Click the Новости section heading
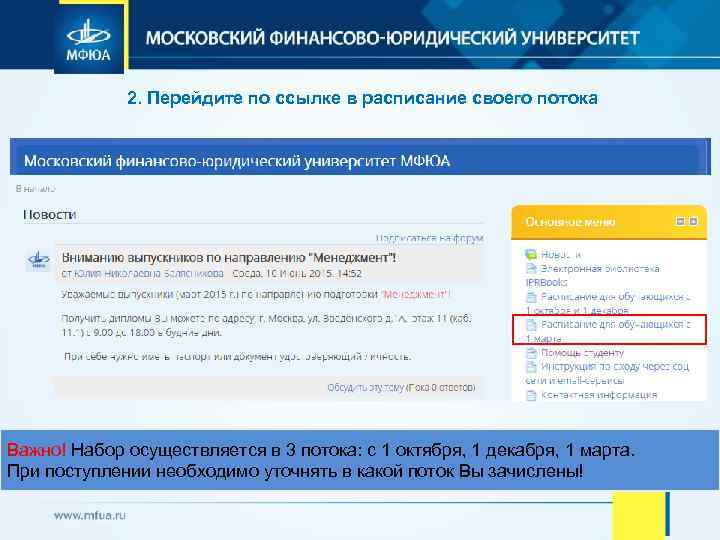 click(x=50, y=214)
